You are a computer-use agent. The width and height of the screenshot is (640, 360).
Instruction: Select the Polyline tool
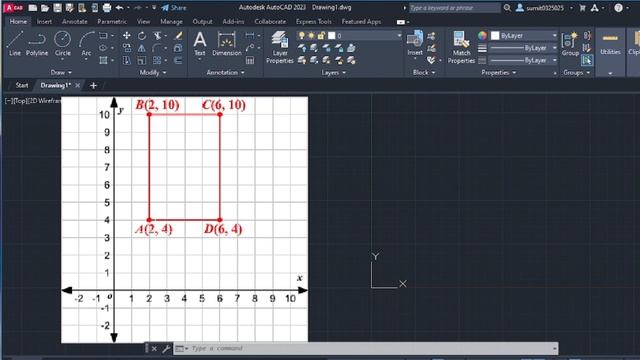(37, 43)
